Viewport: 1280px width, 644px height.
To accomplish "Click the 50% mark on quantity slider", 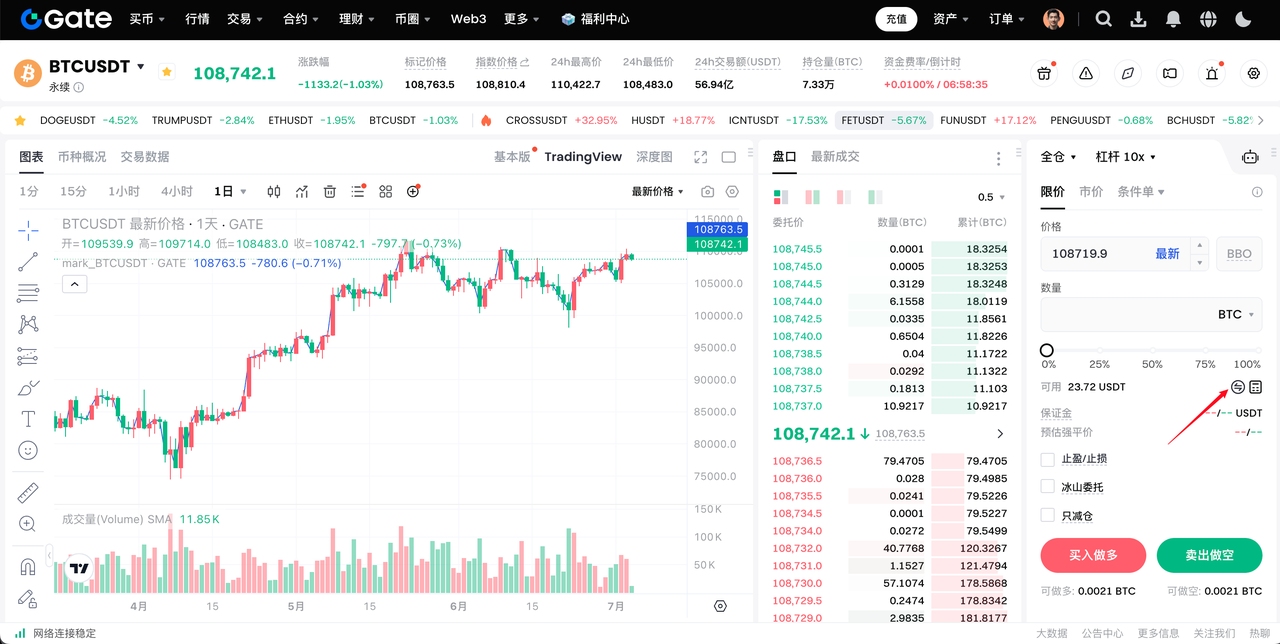I will 1152,351.
